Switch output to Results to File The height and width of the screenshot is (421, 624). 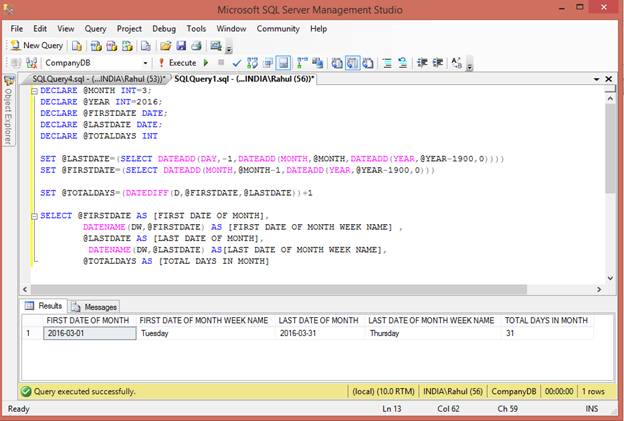(368, 63)
